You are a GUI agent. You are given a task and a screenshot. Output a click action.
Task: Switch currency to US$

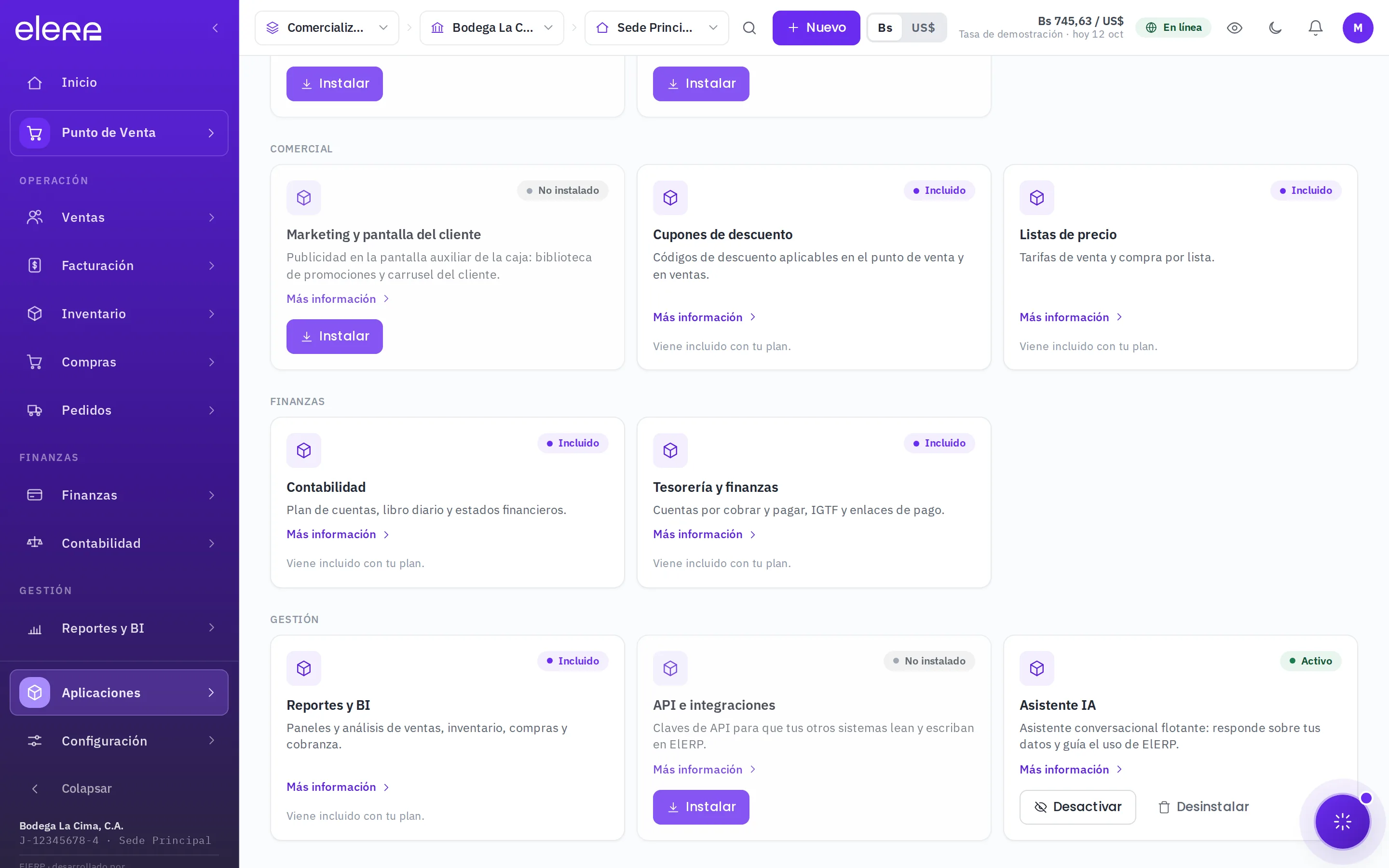(923, 27)
